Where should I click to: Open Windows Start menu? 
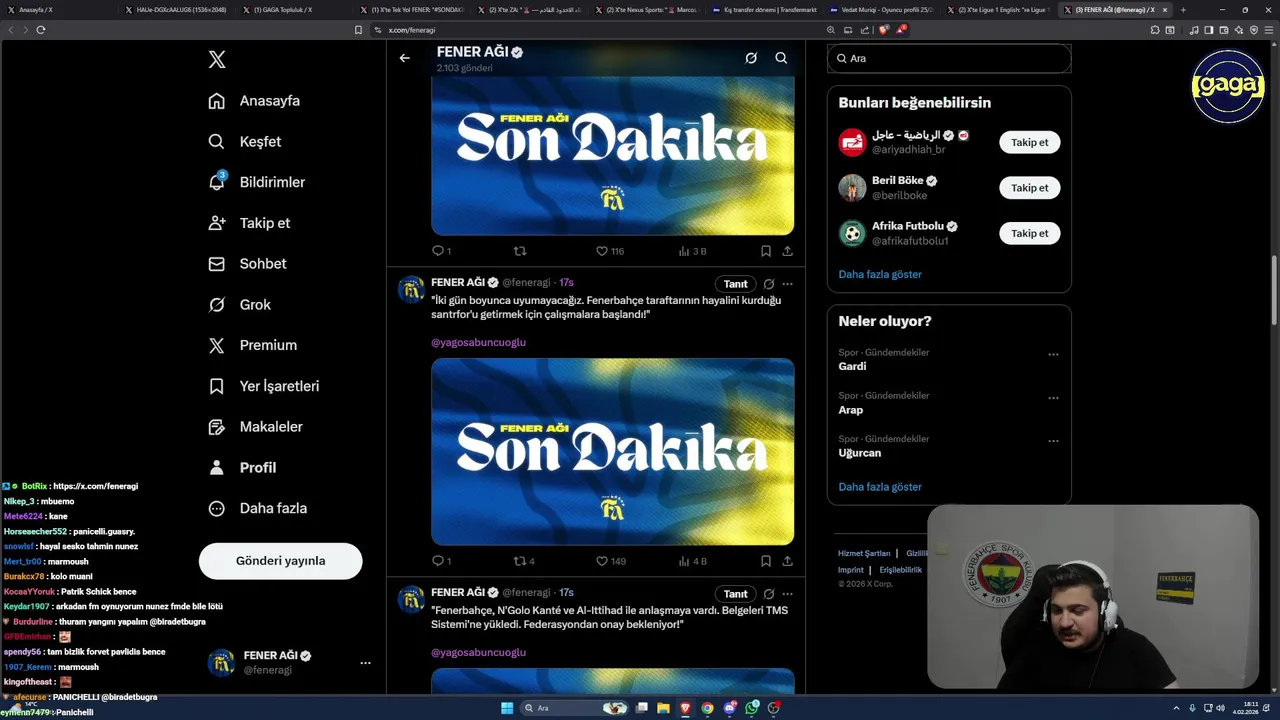(507, 708)
